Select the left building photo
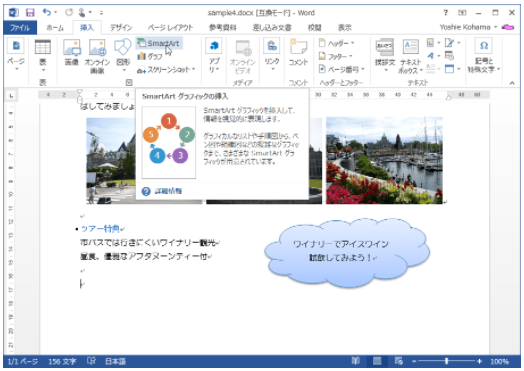The height and width of the screenshot is (371, 524). [111, 161]
